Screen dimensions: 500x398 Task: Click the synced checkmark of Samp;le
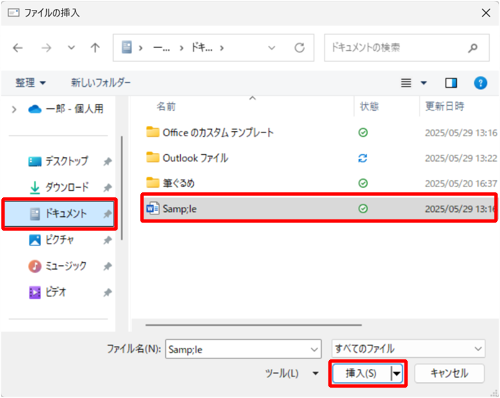click(363, 208)
